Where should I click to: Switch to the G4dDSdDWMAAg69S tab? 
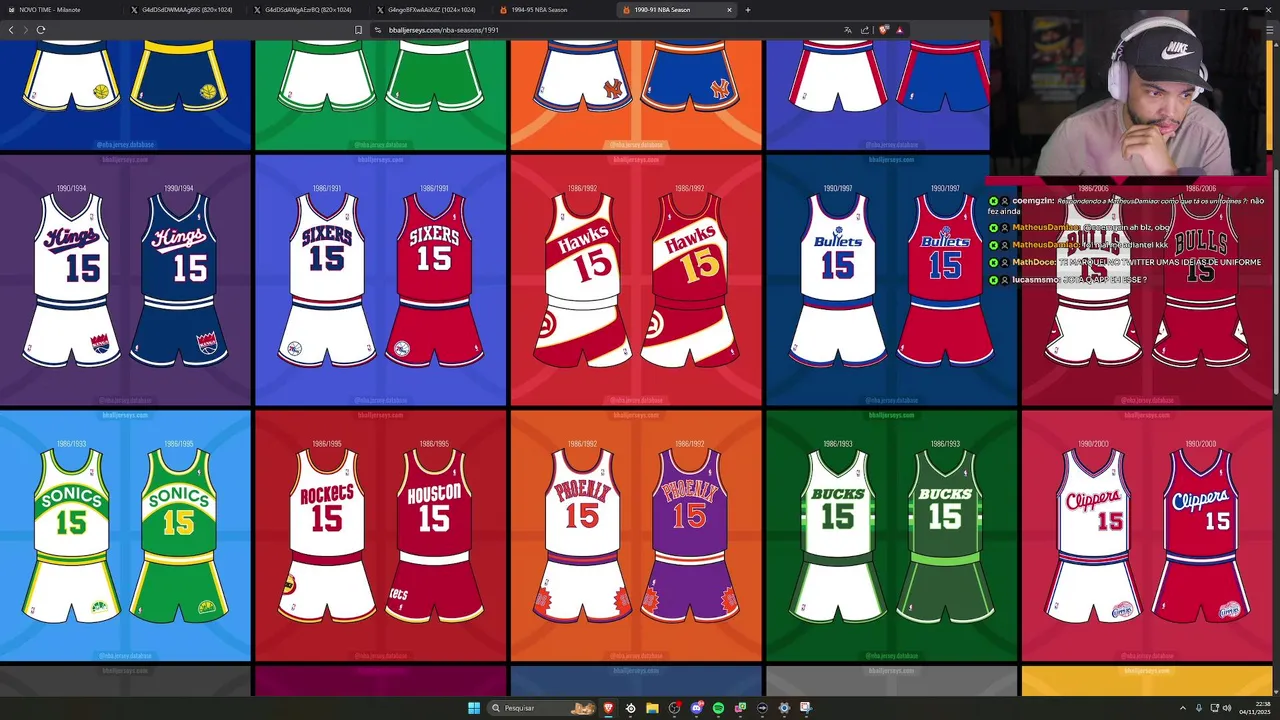coord(186,10)
